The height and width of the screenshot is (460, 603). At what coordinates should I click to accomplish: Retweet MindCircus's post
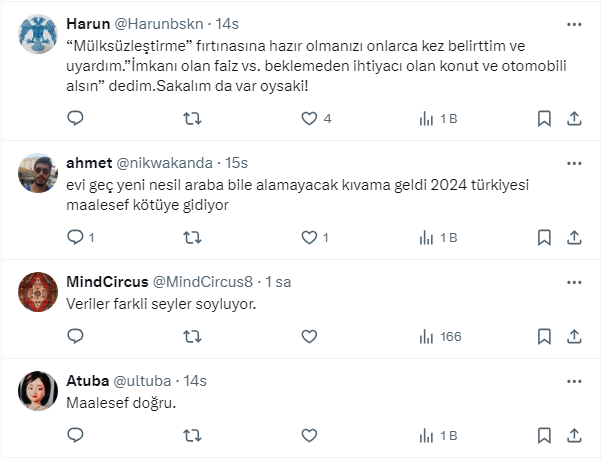[x=193, y=336]
